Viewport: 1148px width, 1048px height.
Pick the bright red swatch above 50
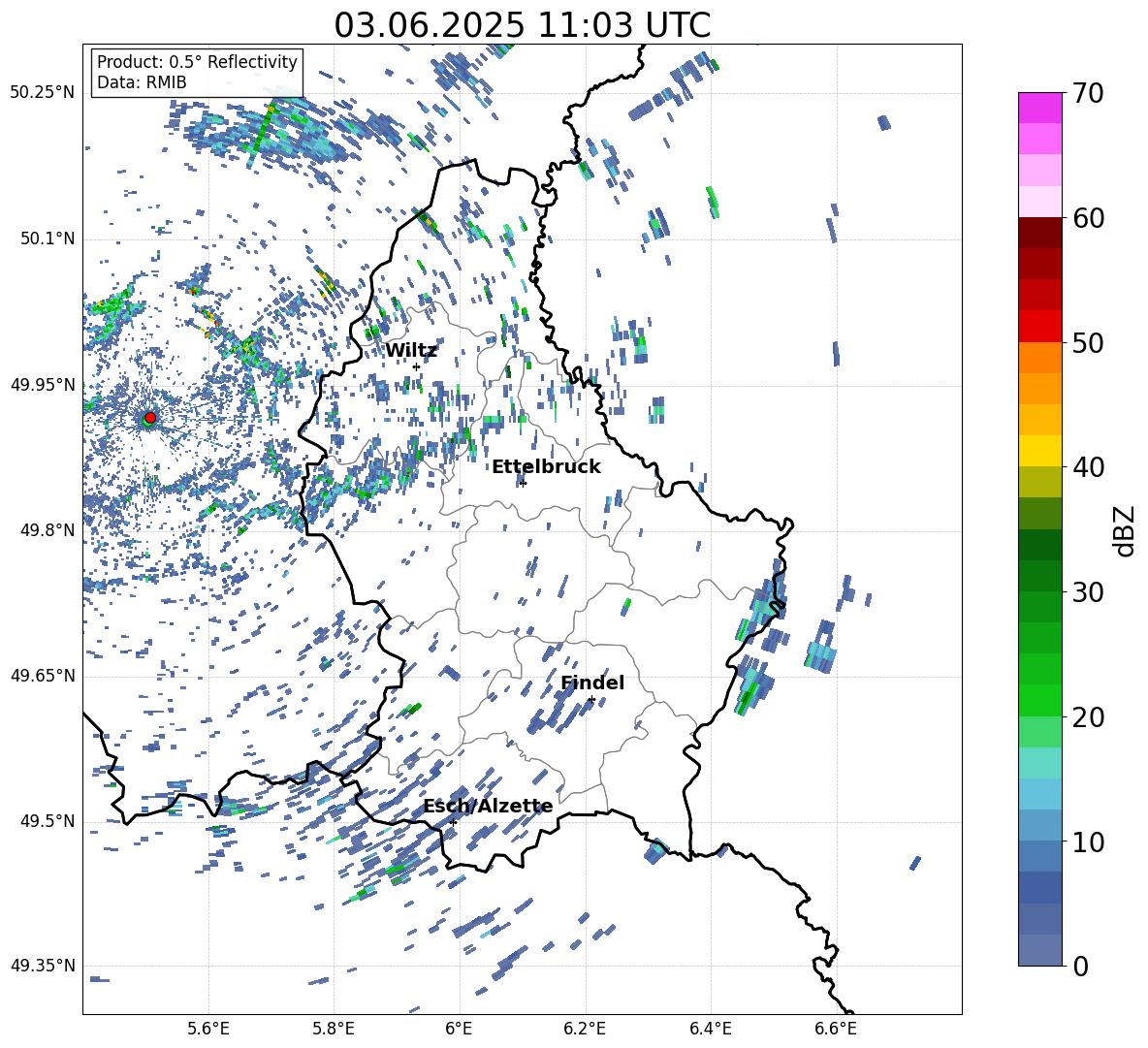tap(1039, 327)
